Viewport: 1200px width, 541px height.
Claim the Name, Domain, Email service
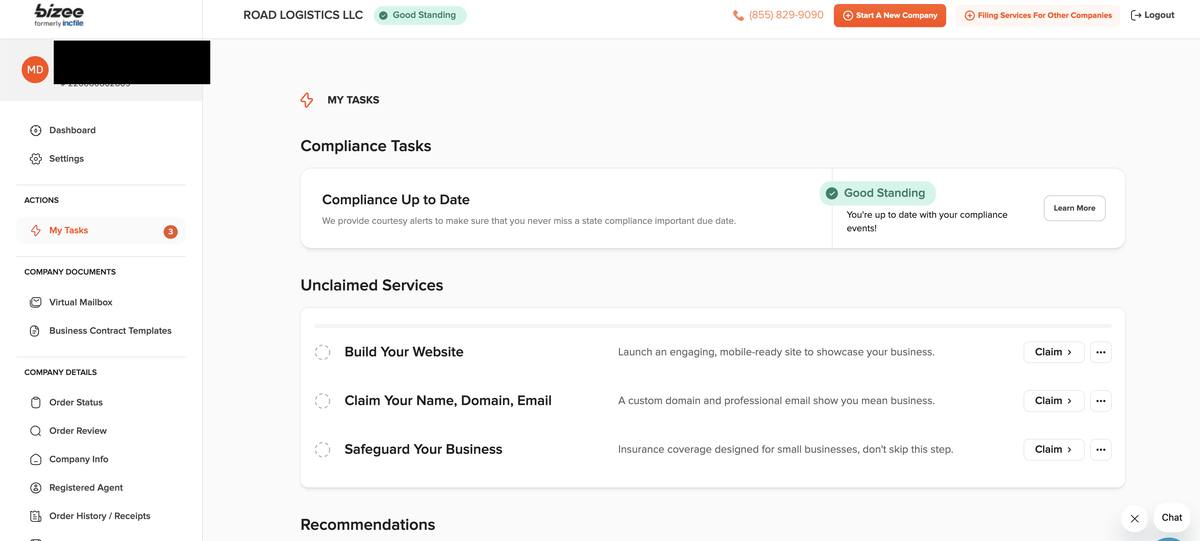click(x=1054, y=401)
